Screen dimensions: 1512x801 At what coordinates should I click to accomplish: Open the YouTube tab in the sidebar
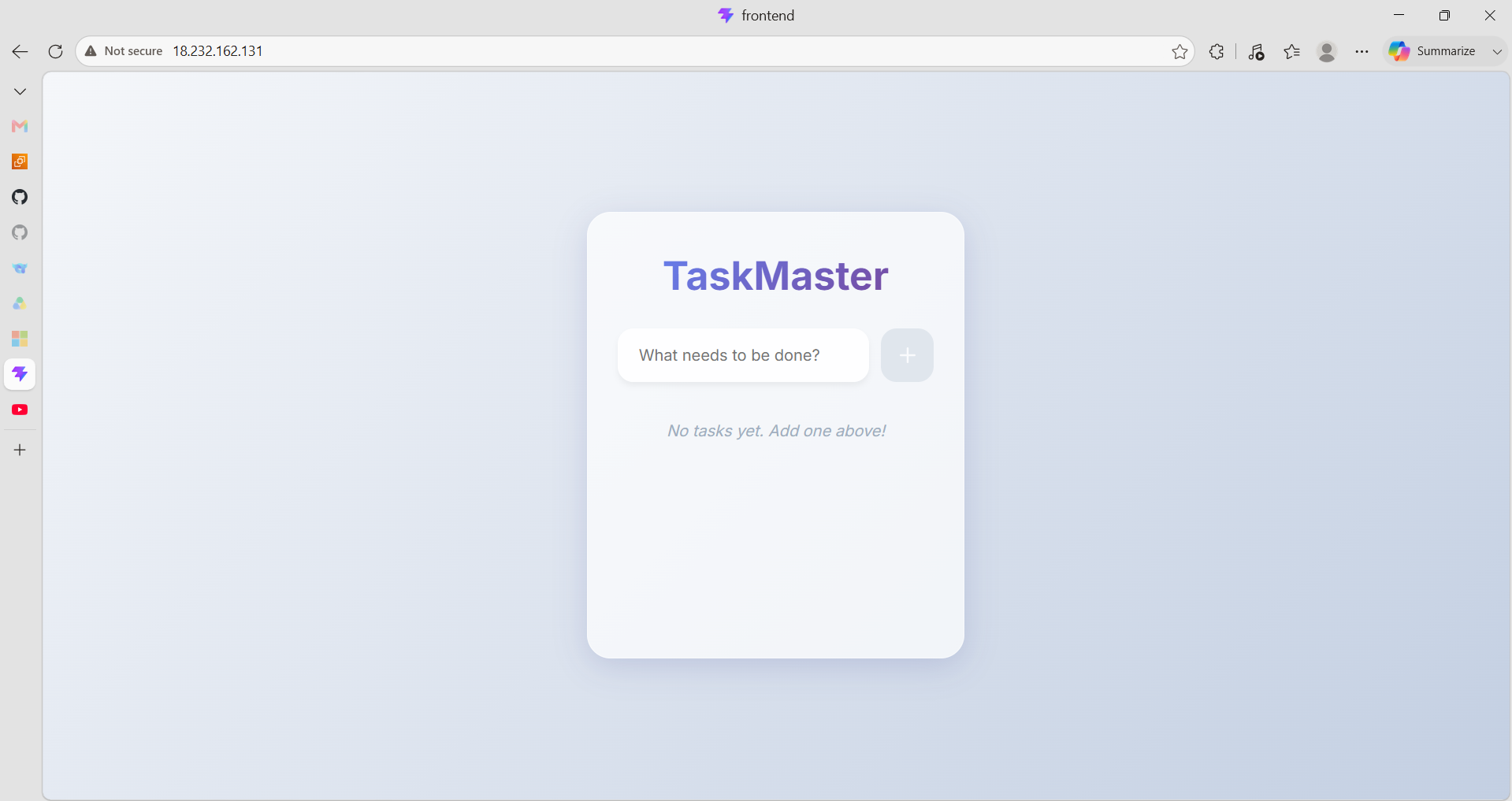[20, 410]
